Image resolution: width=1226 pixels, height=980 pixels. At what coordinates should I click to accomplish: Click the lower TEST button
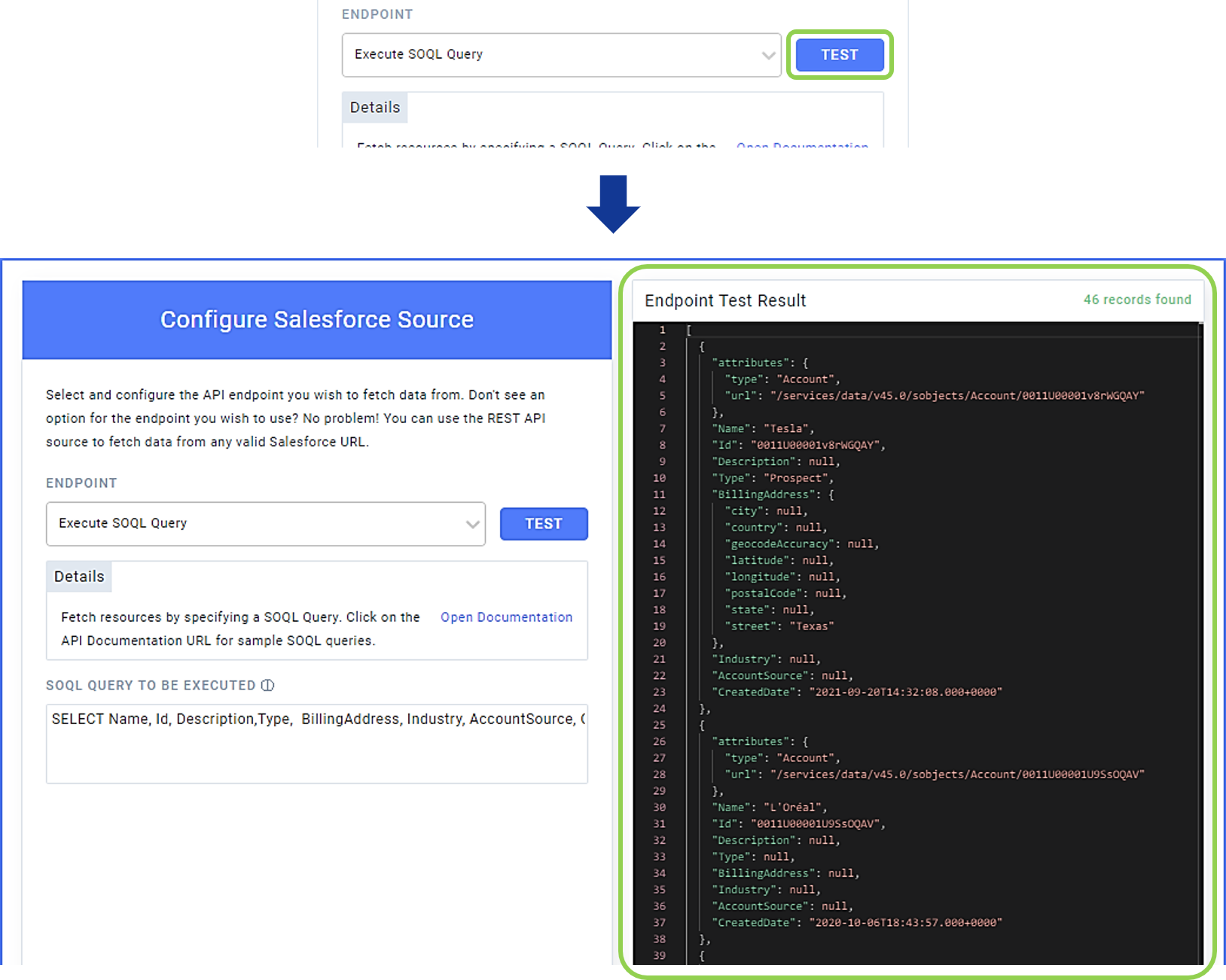(x=544, y=524)
